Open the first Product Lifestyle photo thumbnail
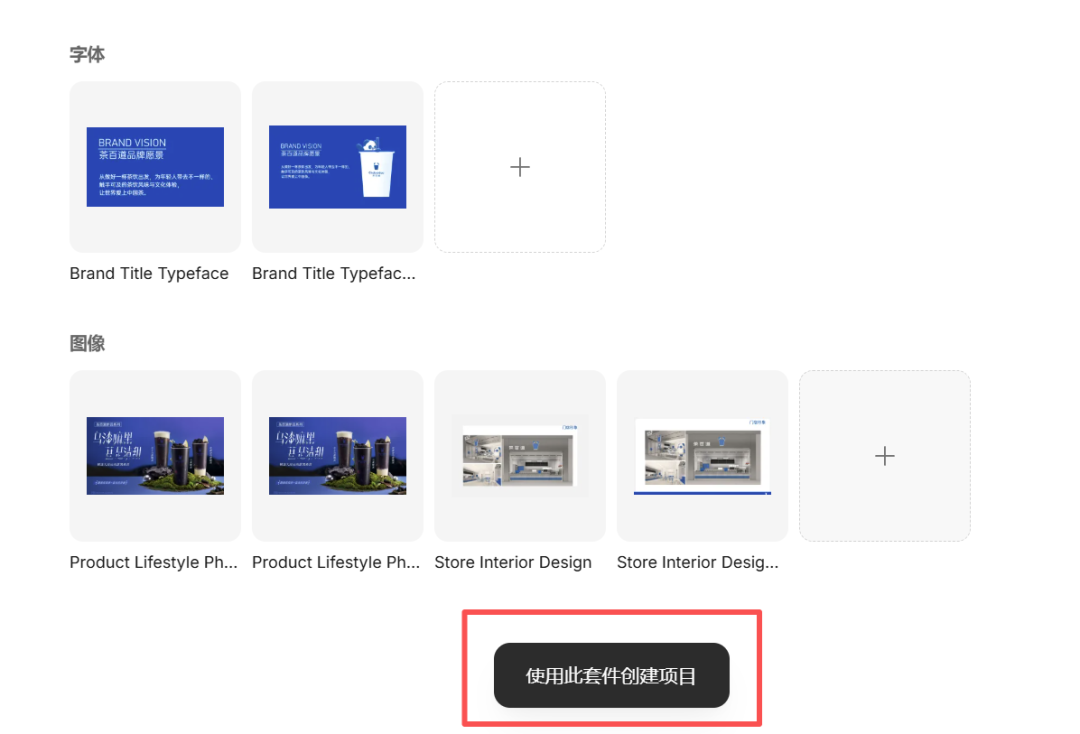1080x734 pixels. pos(155,456)
